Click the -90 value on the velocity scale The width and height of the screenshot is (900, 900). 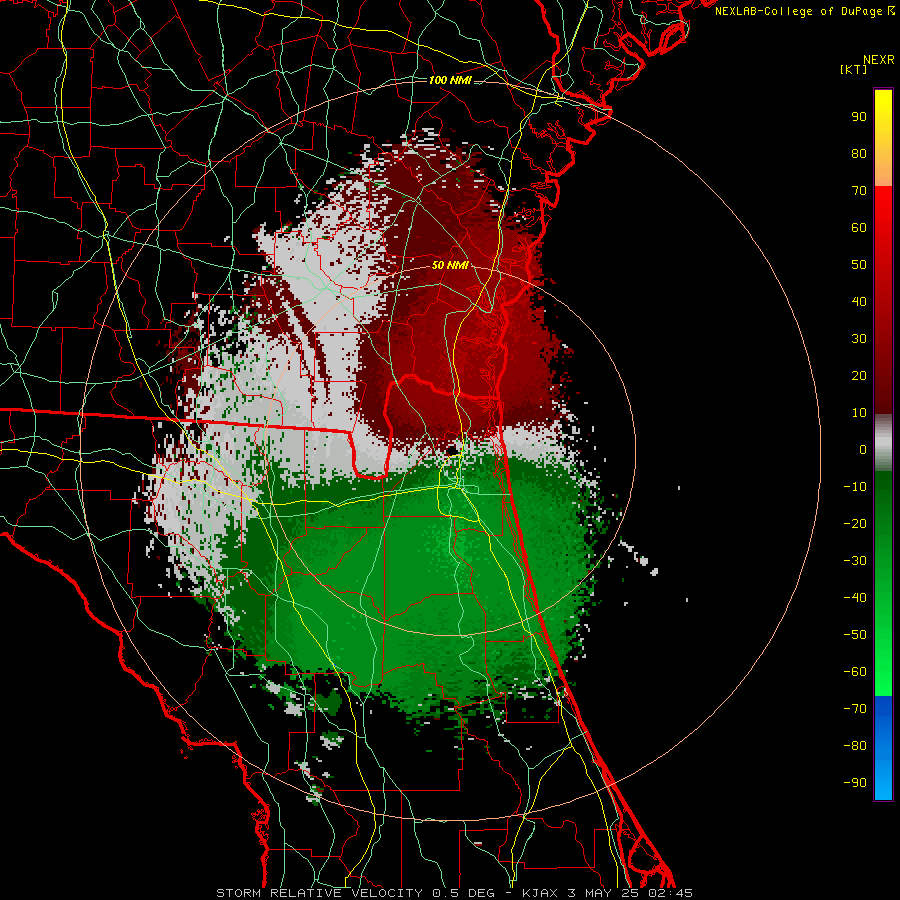point(855,783)
